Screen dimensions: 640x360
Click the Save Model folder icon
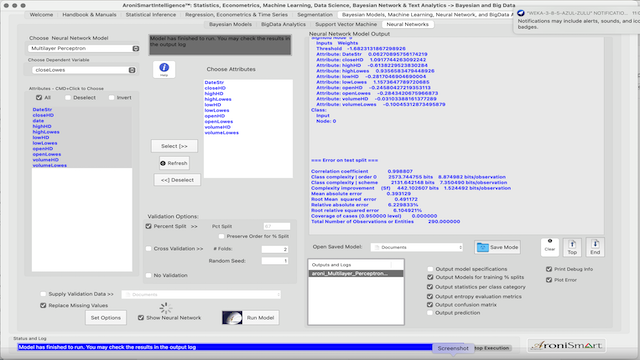482,247
